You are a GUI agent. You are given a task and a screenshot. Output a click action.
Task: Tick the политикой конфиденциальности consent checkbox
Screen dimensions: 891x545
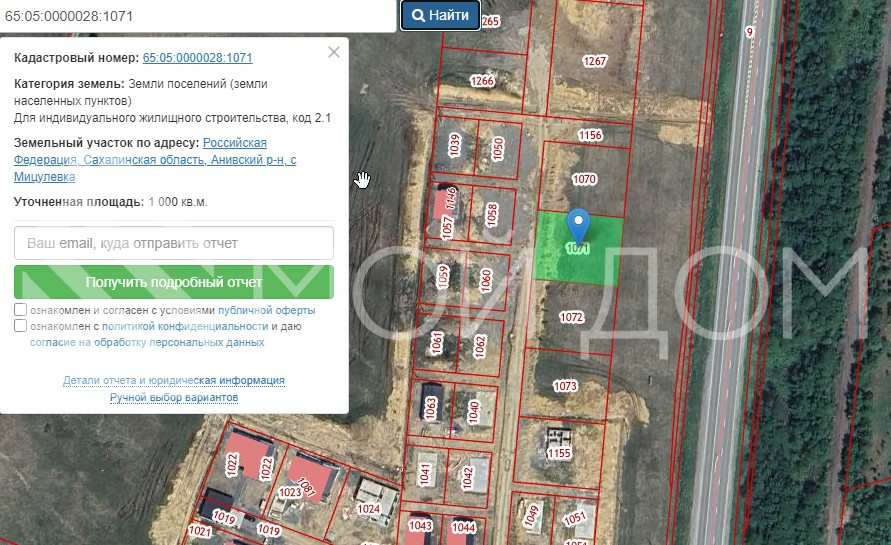20,326
